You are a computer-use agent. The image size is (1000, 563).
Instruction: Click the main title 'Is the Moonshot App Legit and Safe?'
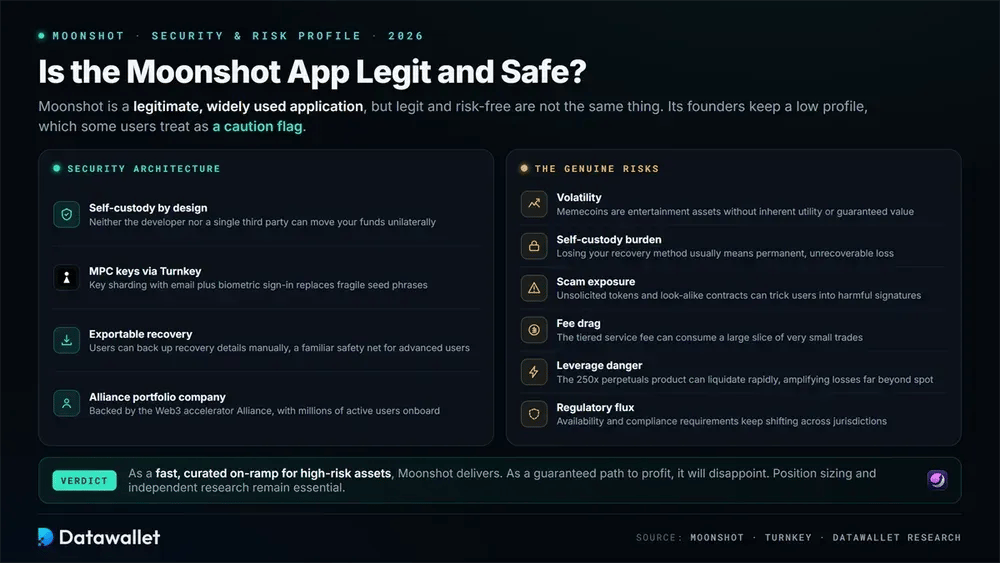point(312,71)
